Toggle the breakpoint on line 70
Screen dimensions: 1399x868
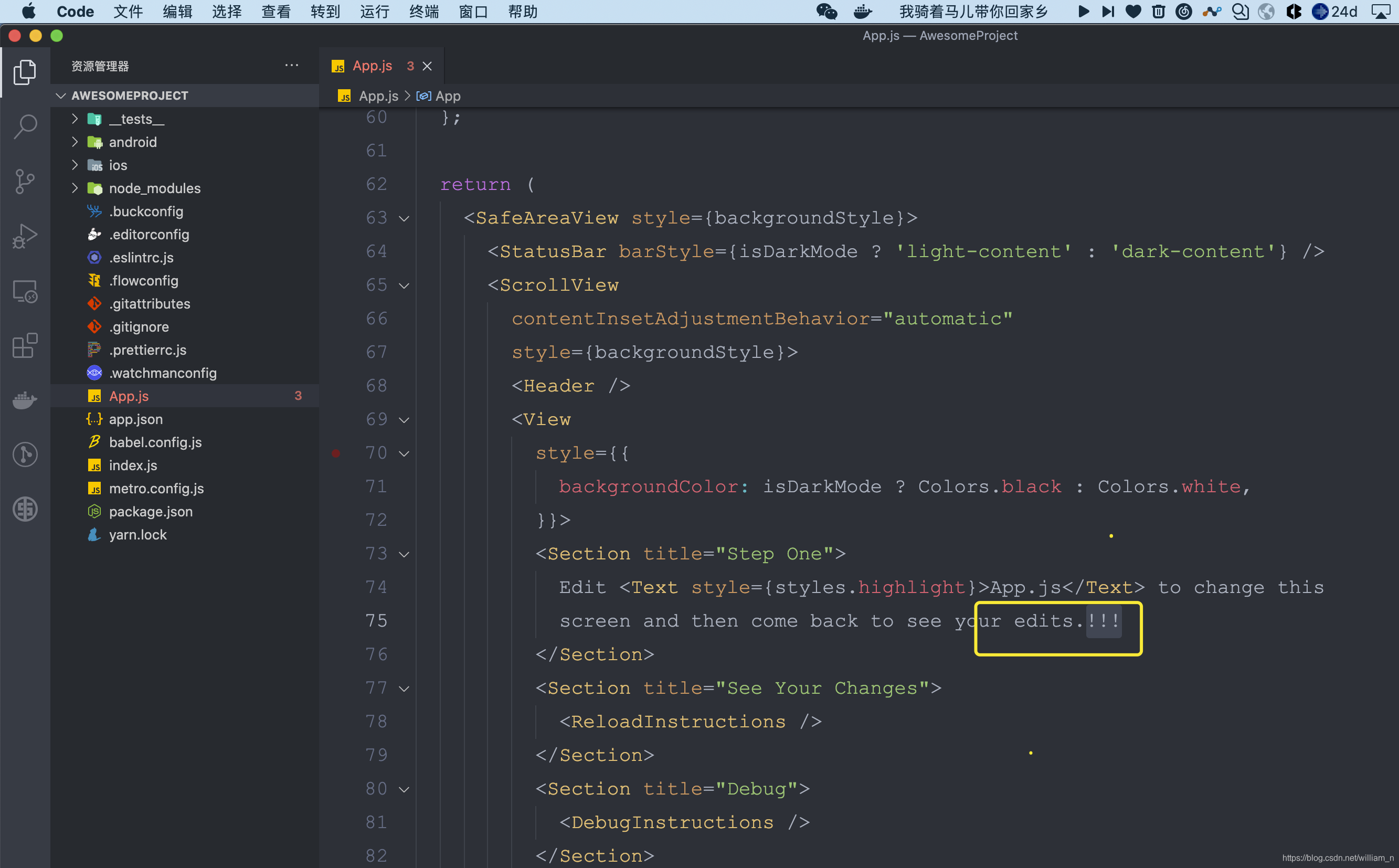337,453
